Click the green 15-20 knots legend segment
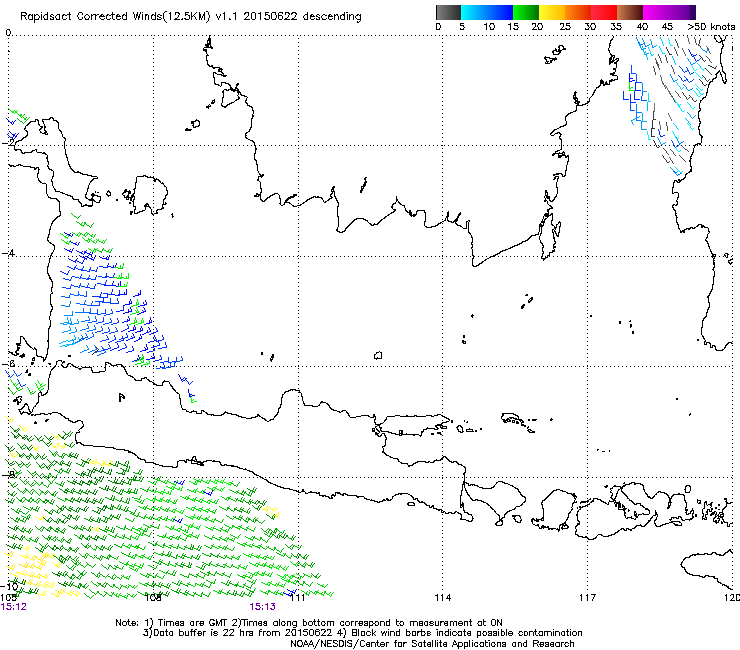 click(x=526, y=12)
